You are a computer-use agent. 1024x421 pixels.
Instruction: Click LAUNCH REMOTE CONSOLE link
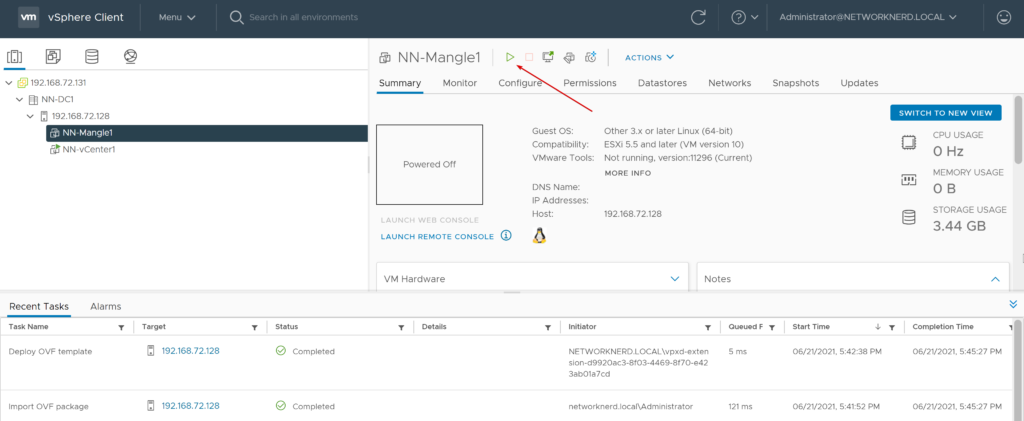438,236
